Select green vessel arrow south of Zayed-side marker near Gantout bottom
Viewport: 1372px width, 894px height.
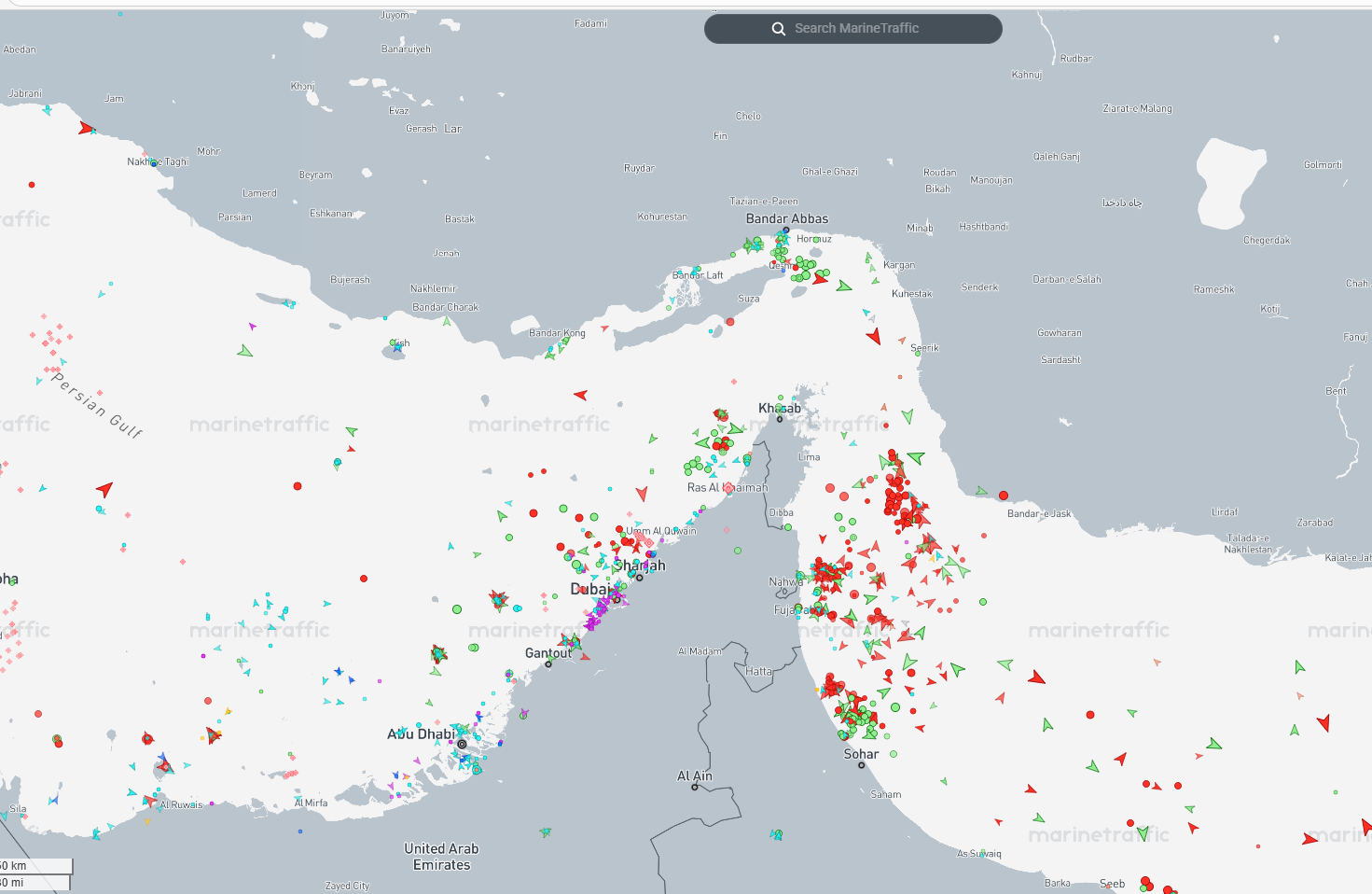(546, 831)
